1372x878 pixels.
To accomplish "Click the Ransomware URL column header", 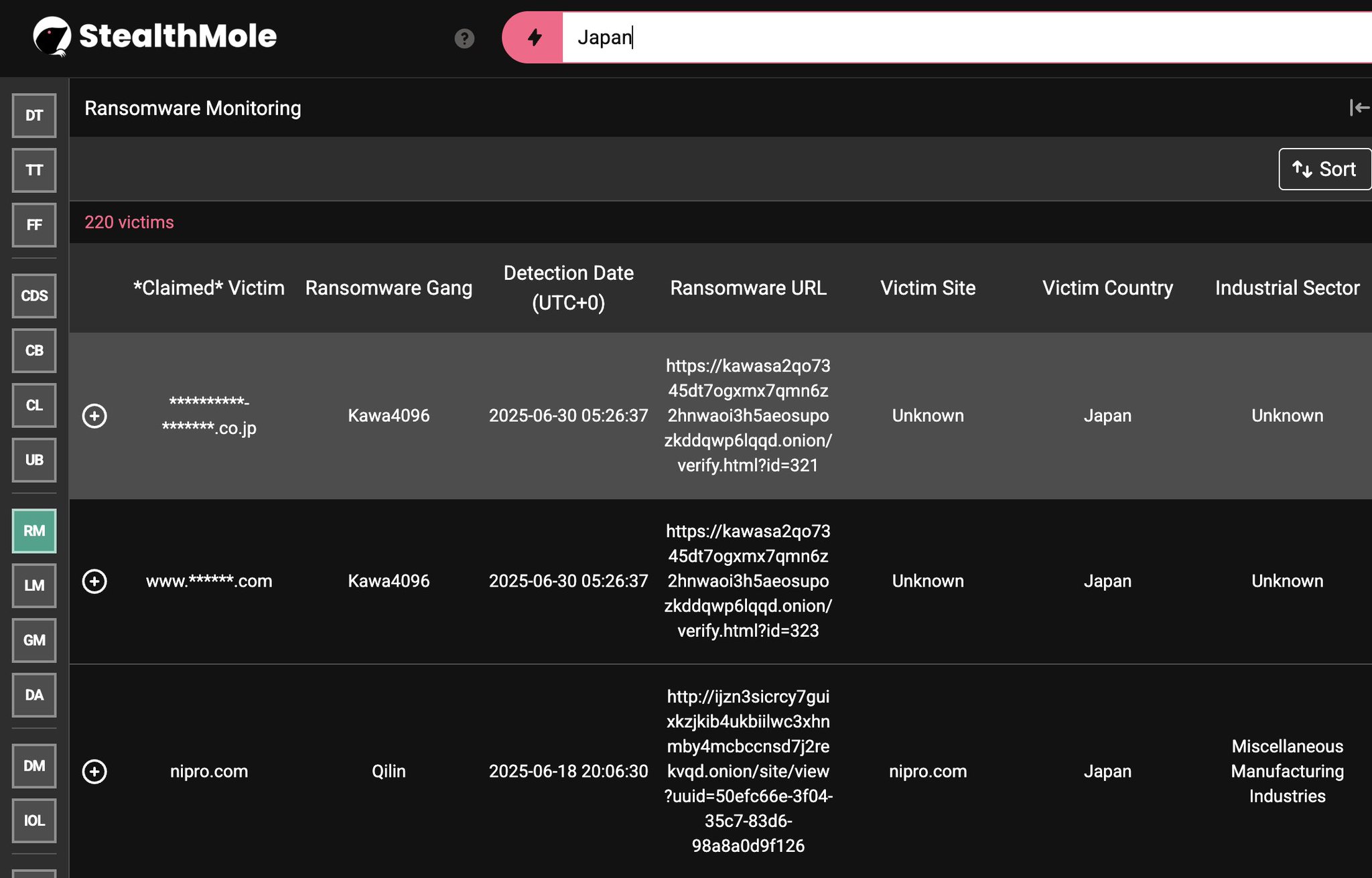I will [748, 288].
